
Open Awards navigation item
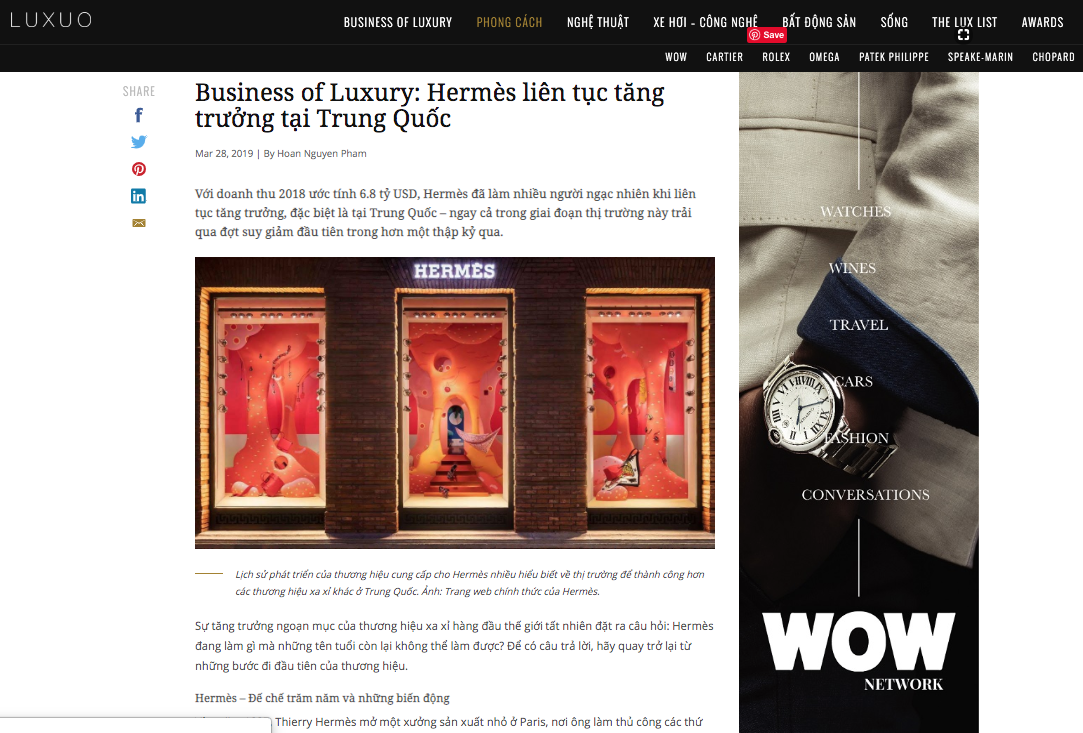point(1042,22)
